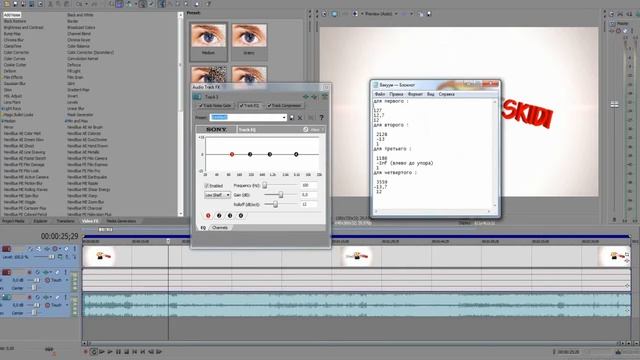
Task: Click band 4 point on EQ graph
Action: [296, 154]
